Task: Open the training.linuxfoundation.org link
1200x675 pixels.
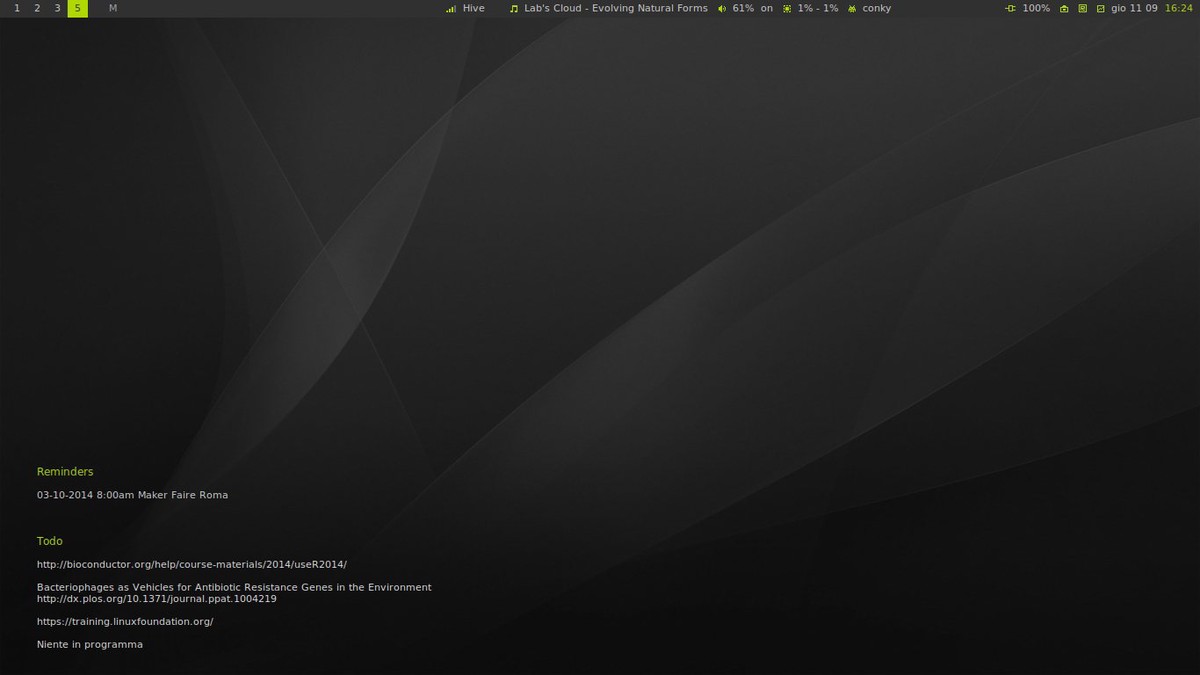Action: pos(125,621)
